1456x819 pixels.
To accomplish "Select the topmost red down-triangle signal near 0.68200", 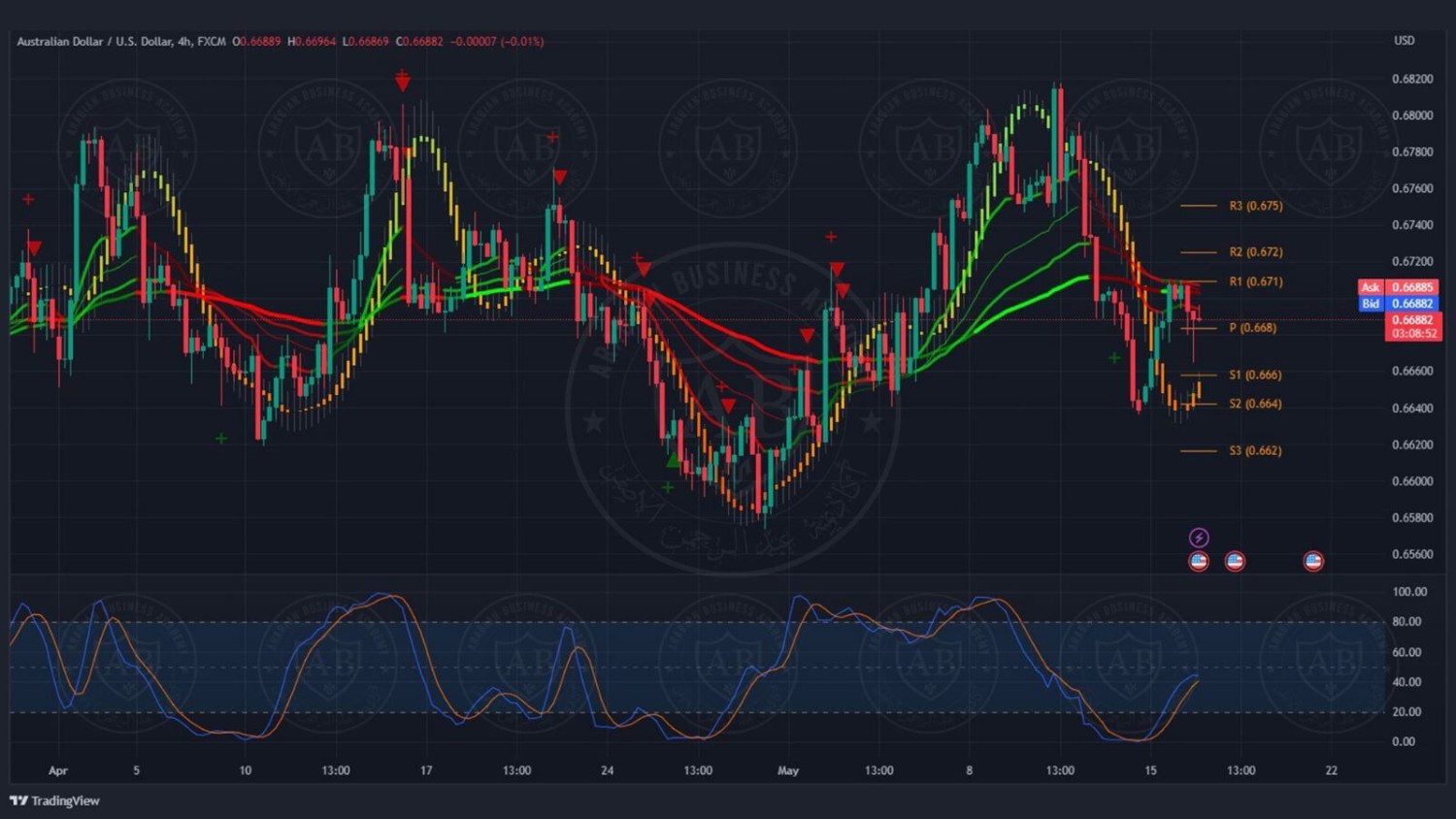I will (402, 83).
